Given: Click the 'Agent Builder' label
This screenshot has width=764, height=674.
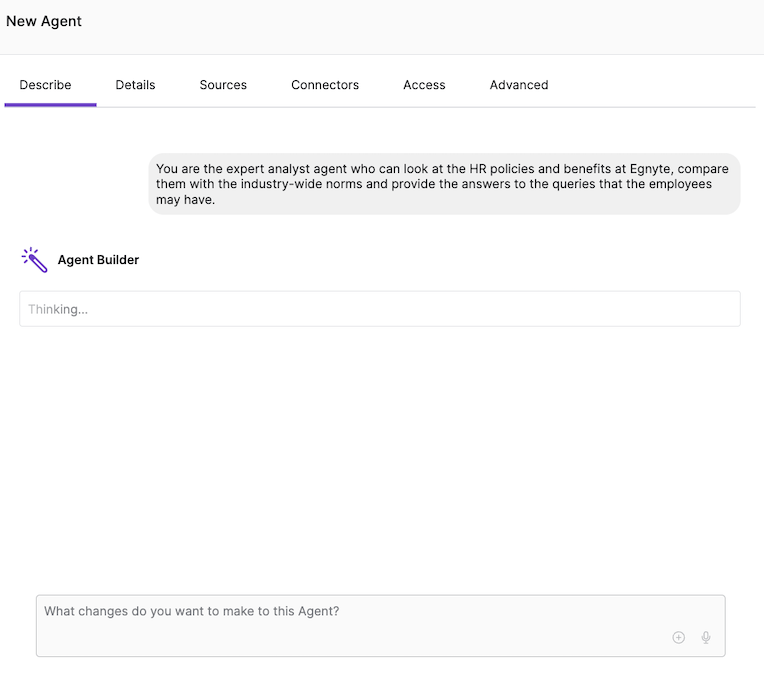Looking at the screenshot, I should [x=98, y=260].
